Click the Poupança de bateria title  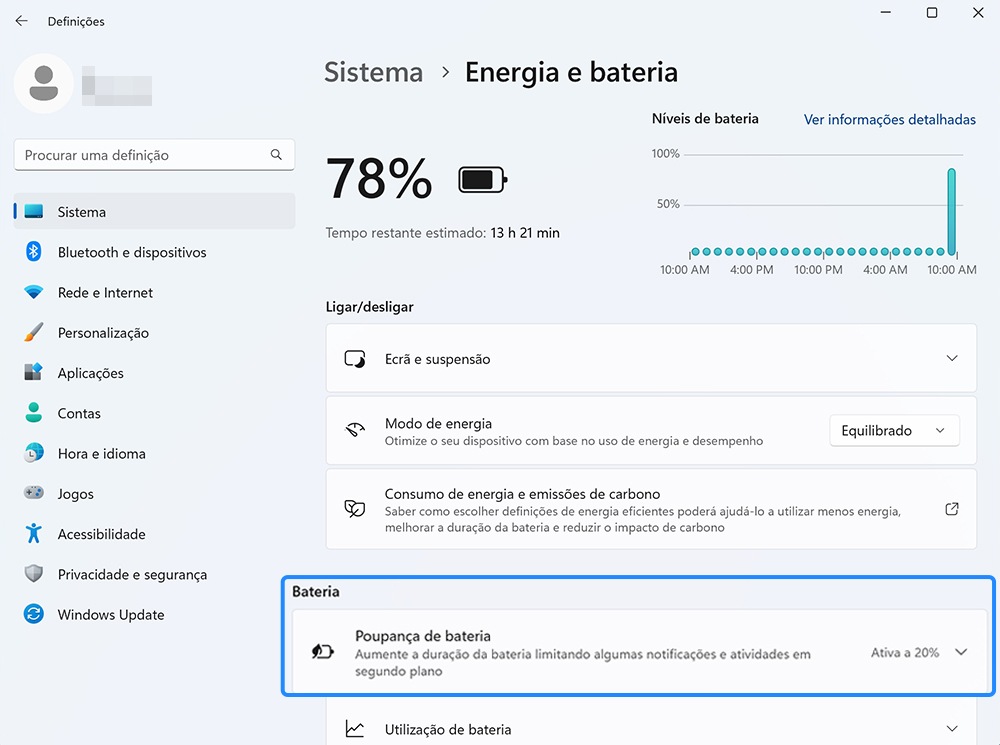[x=423, y=635]
